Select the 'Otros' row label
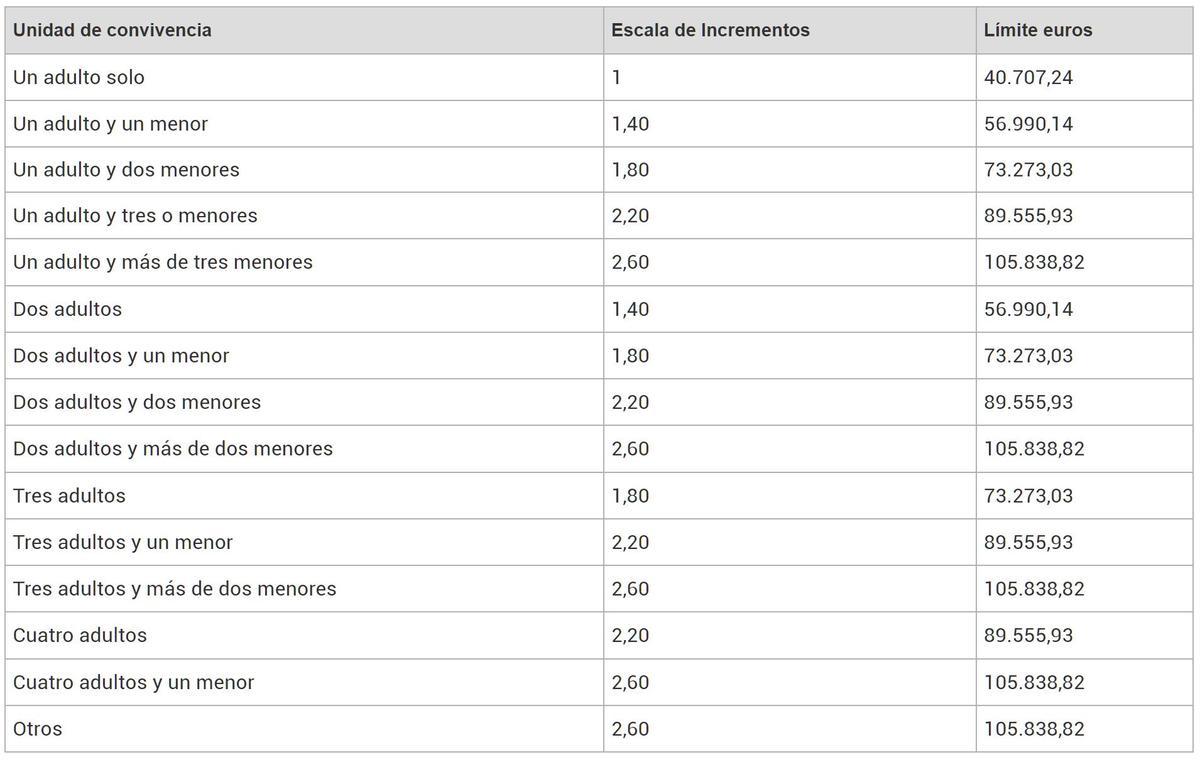This screenshot has width=1200, height=760. [x=37, y=729]
